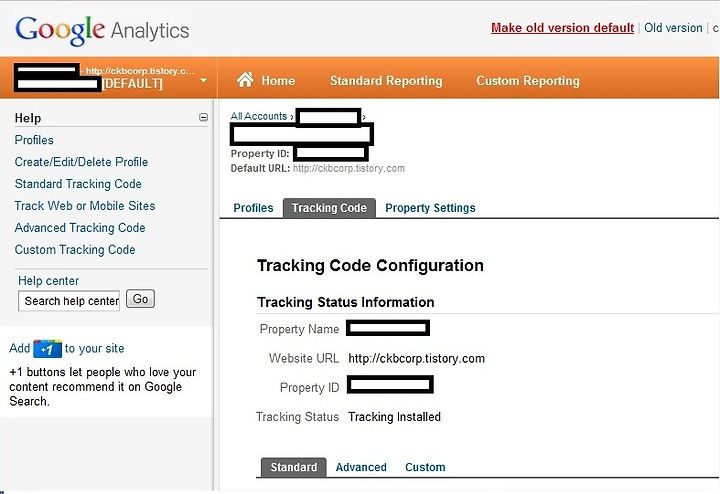The height and width of the screenshot is (494, 720).
Task: Click the Google +1 button icon
Action: pos(48,349)
